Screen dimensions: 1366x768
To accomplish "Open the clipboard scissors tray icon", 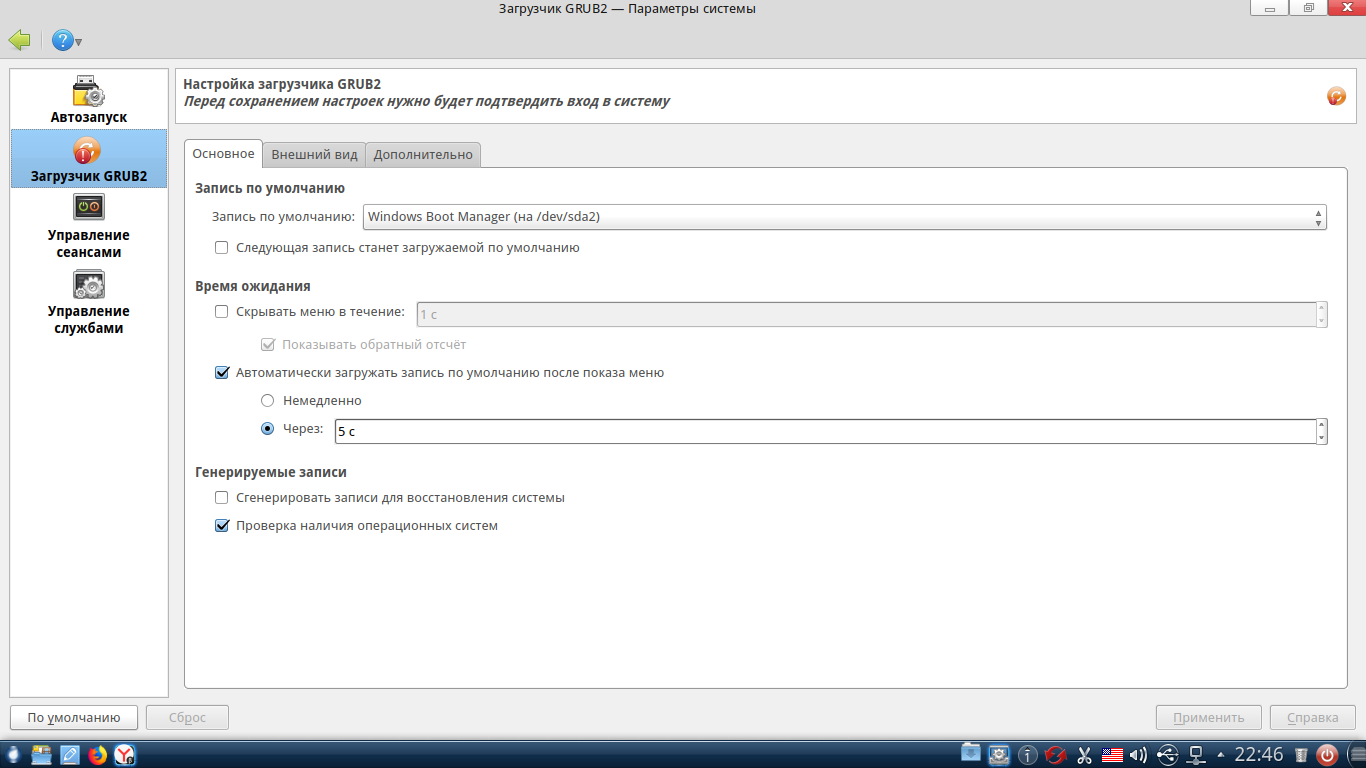I will [x=1084, y=755].
